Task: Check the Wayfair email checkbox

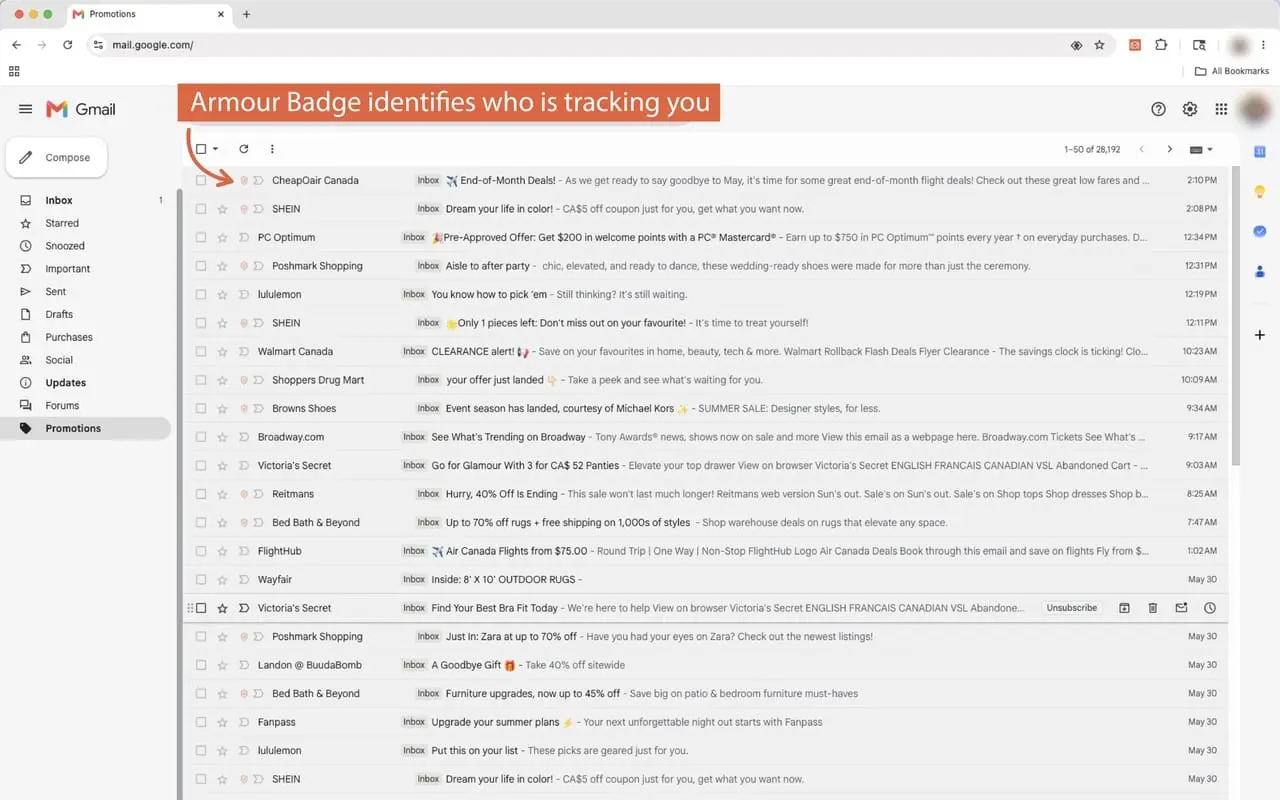Action: pyautogui.click(x=201, y=580)
